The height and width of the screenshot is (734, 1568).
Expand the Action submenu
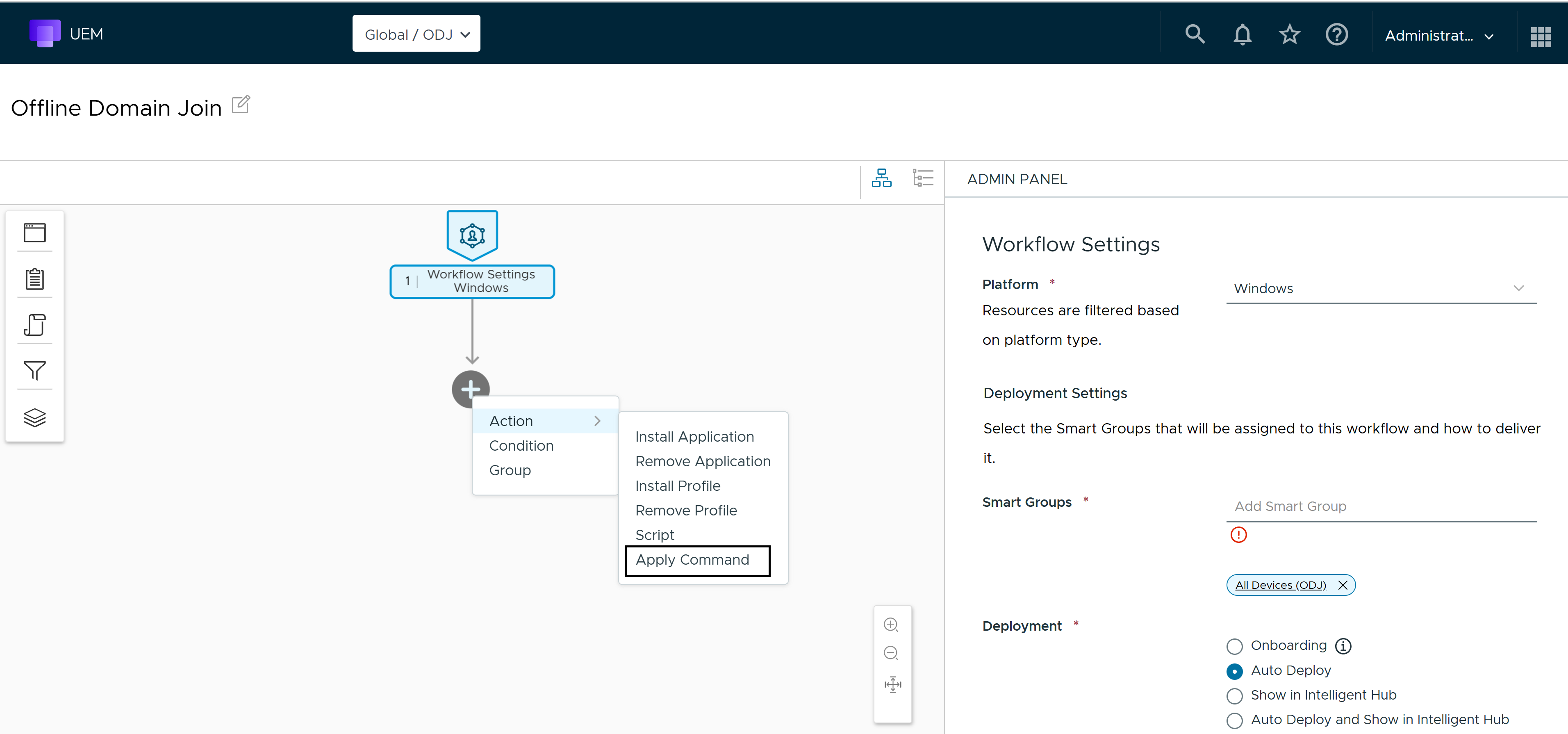click(x=545, y=421)
